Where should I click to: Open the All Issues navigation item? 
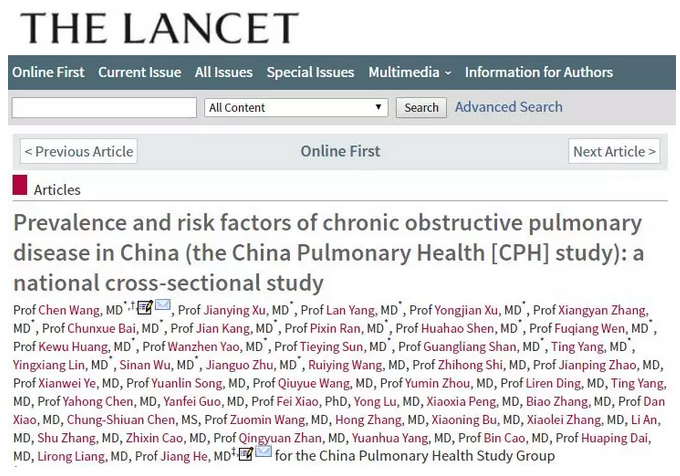point(224,72)
